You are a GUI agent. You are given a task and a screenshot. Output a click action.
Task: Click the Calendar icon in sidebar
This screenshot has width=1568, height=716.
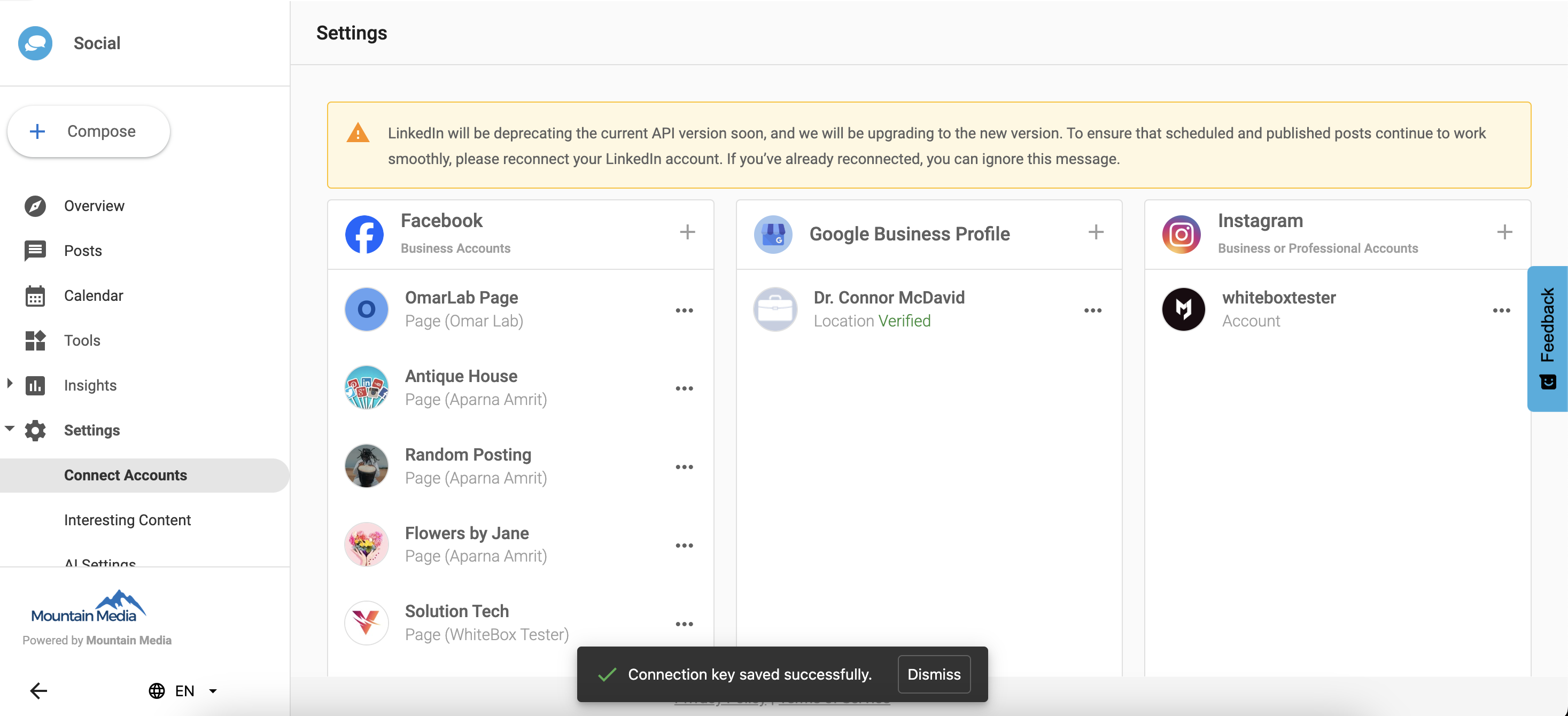[x=35, y=296]
